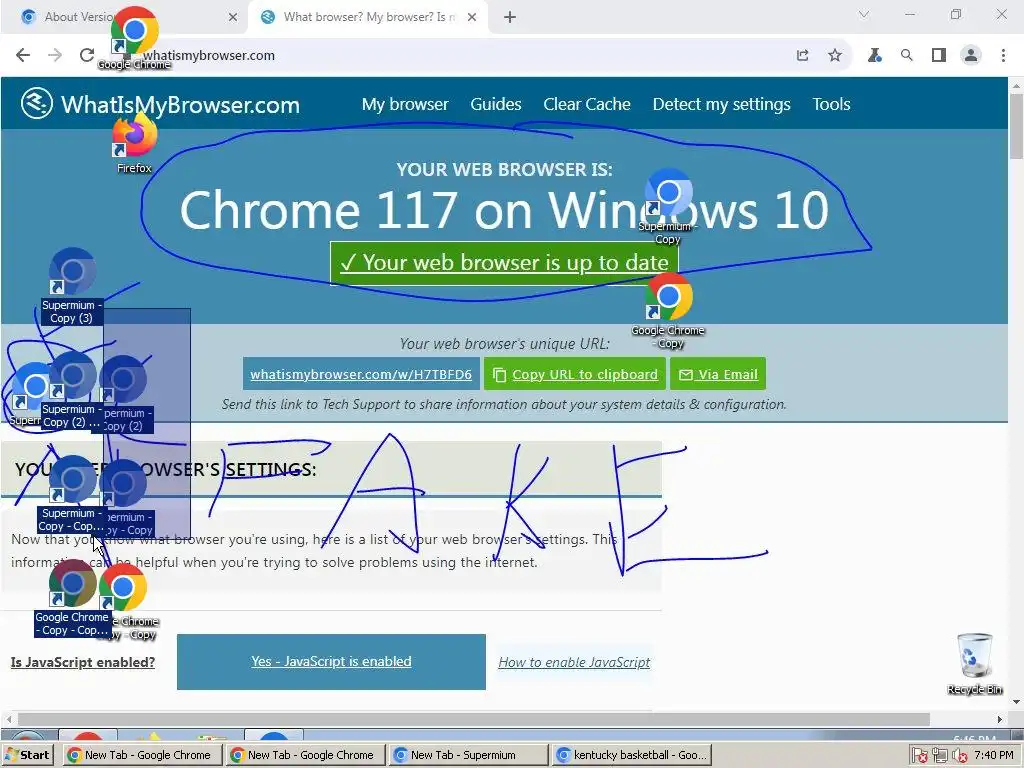This screenshot has width=1024, height=768.
Task: Open a new tab with the plus button
Action: pyautogui.click(x=510, y=17)
